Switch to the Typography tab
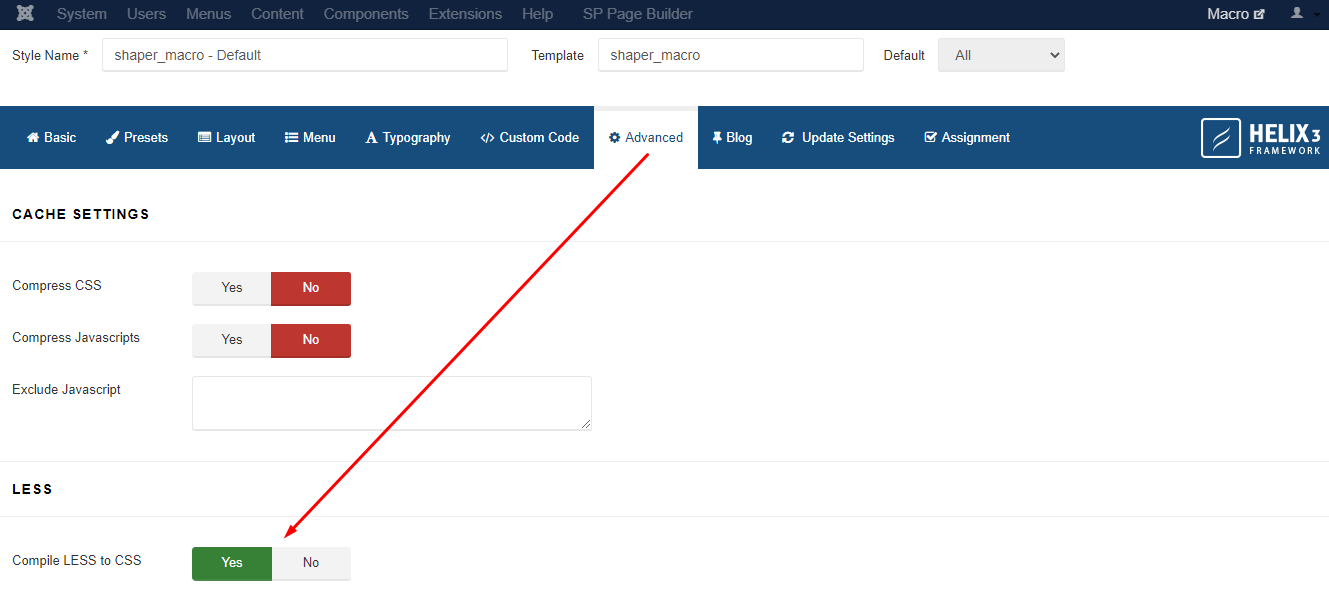This screenshot has height=600, width=1329. [408, 138]
